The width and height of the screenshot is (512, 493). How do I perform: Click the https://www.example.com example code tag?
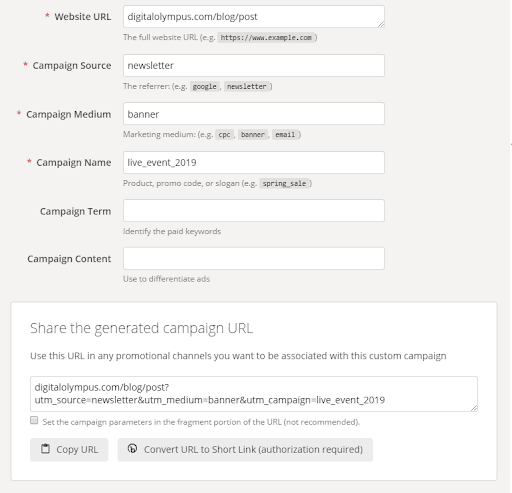pos(266,38)
